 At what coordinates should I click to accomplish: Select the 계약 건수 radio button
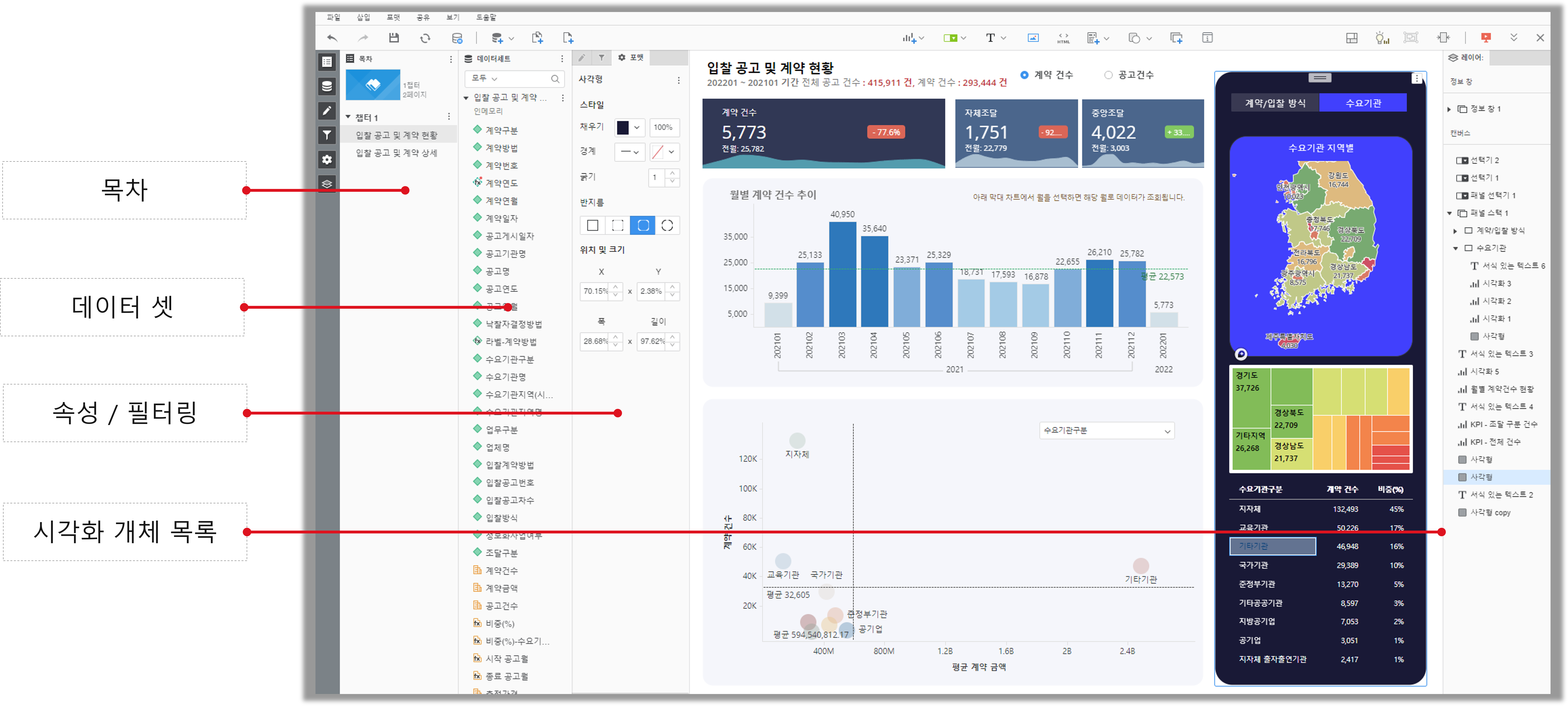[x=1024, y=75]
